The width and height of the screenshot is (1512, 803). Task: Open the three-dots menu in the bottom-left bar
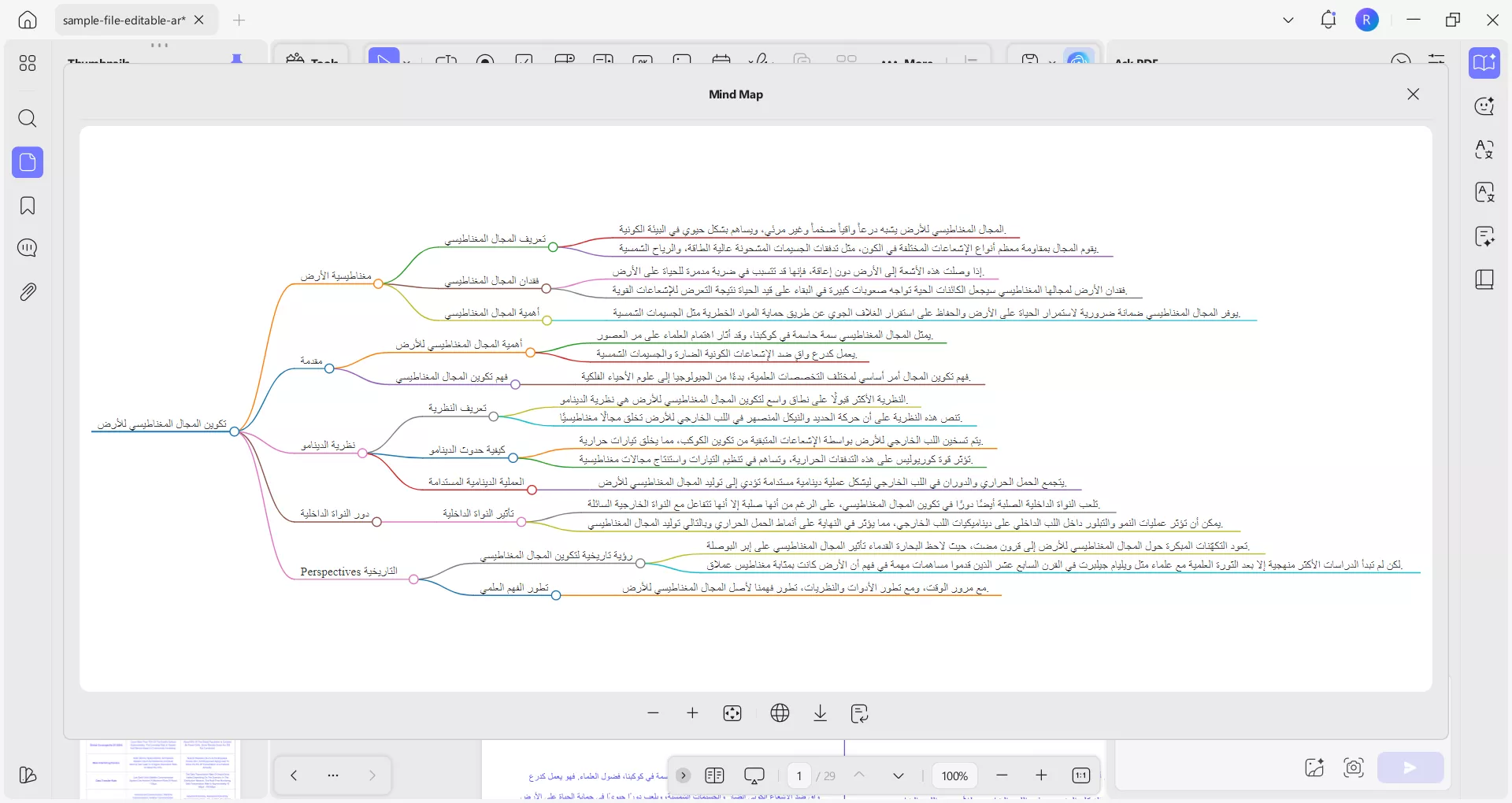[x=333, y=775]
